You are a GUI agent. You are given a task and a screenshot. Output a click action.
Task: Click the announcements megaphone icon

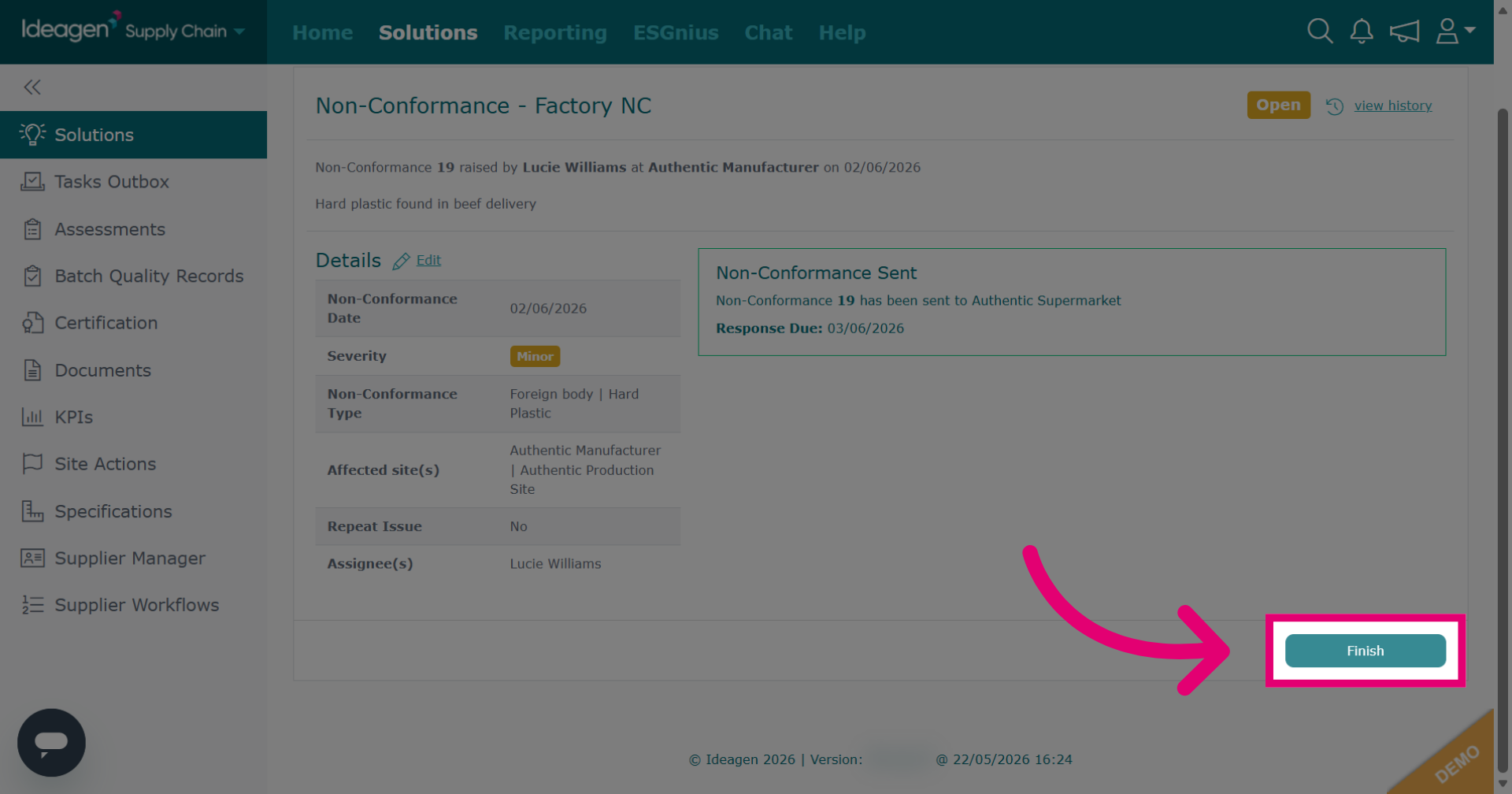point(1404,32)
